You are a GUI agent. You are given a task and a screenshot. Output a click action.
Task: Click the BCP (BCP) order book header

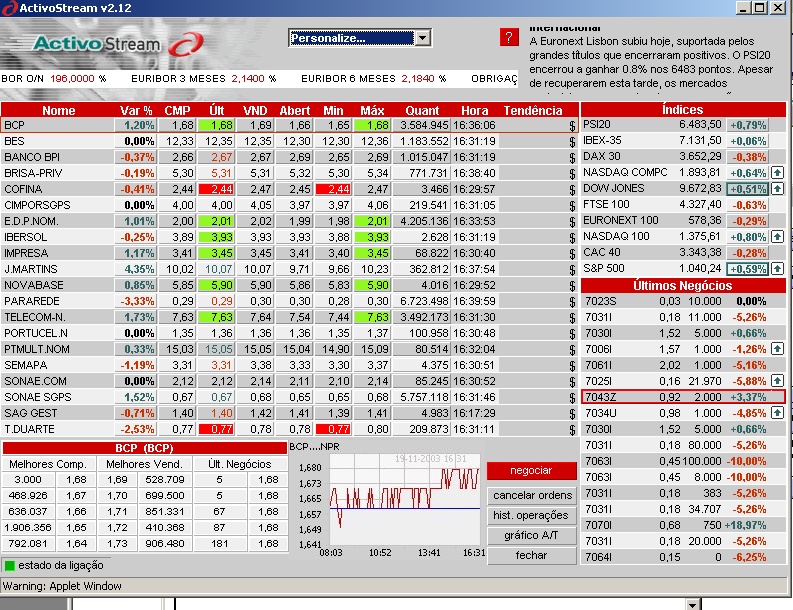pyautogui.click(x=145, y=448)
